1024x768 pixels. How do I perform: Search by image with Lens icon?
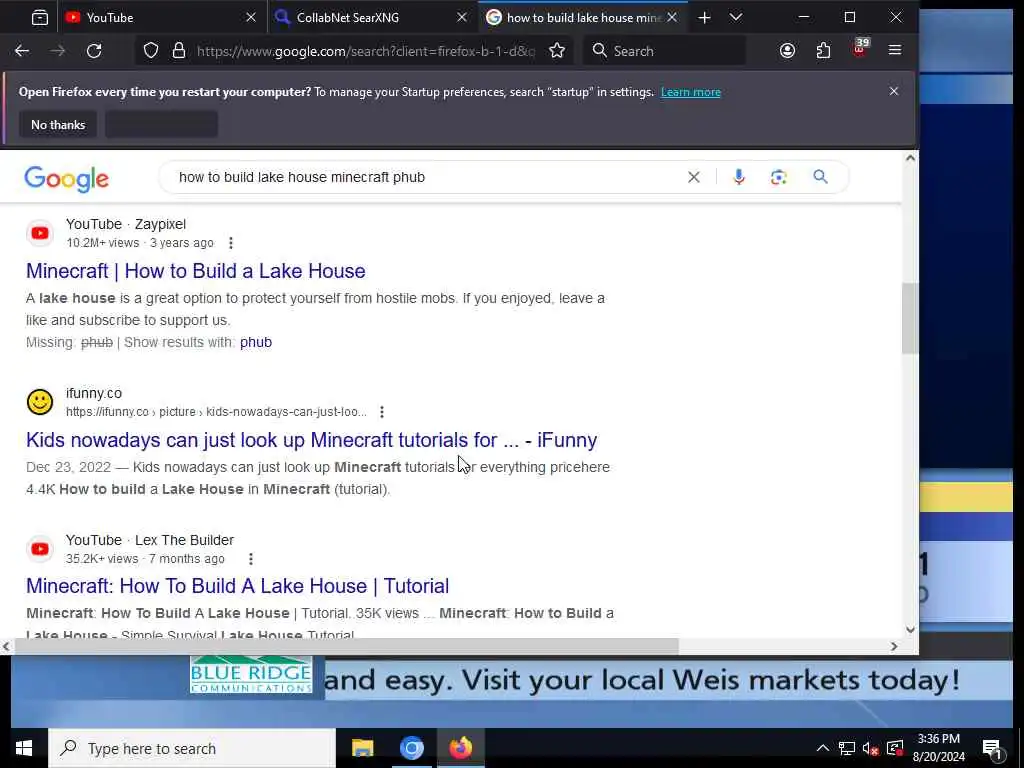pyautogui.click(x=778, y=177)
